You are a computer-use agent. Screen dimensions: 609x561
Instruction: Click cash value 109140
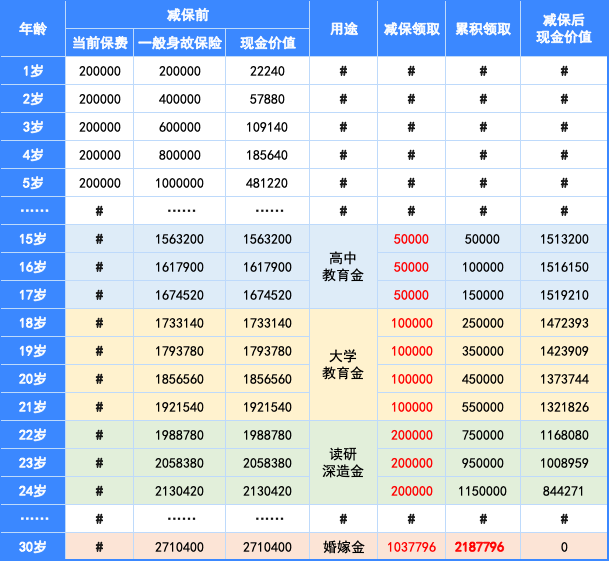(x=267, y=127)
